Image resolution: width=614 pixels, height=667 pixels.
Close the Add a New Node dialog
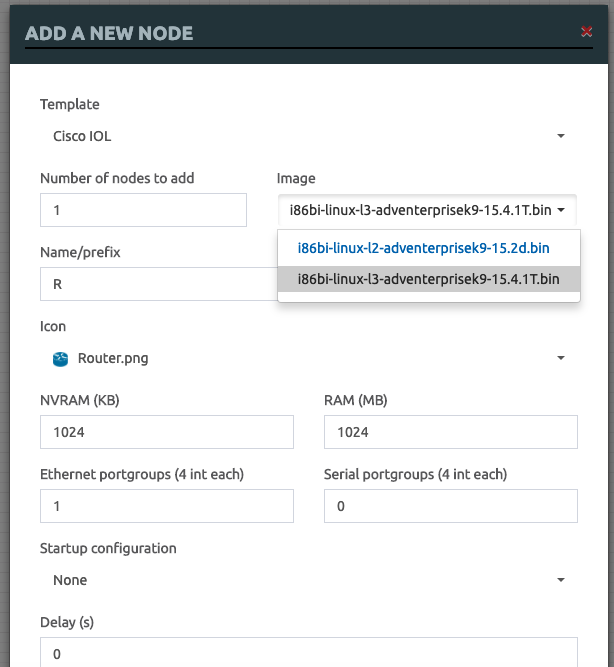click(586, 31)
